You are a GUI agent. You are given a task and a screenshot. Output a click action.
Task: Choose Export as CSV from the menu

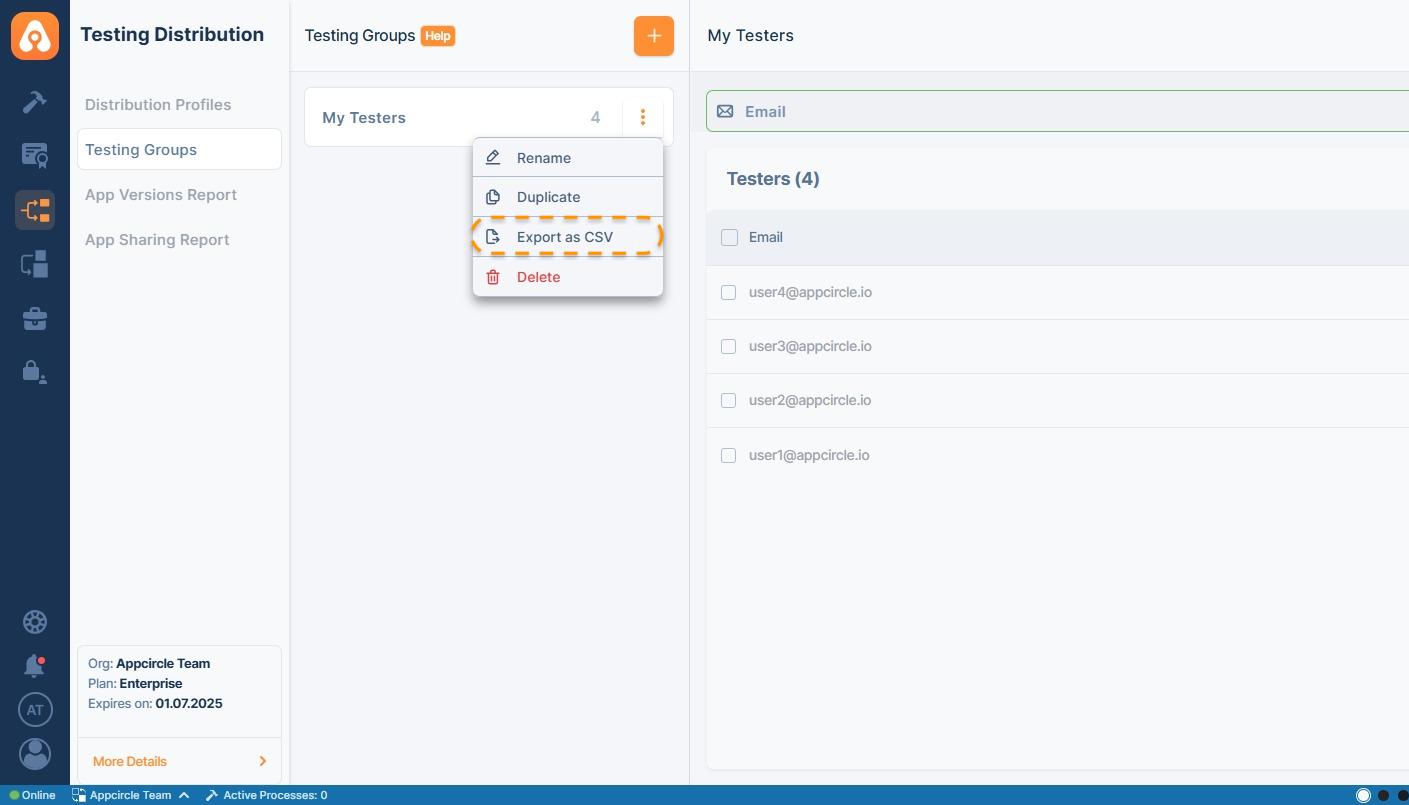pyautogui.click(x=565, y=238)
